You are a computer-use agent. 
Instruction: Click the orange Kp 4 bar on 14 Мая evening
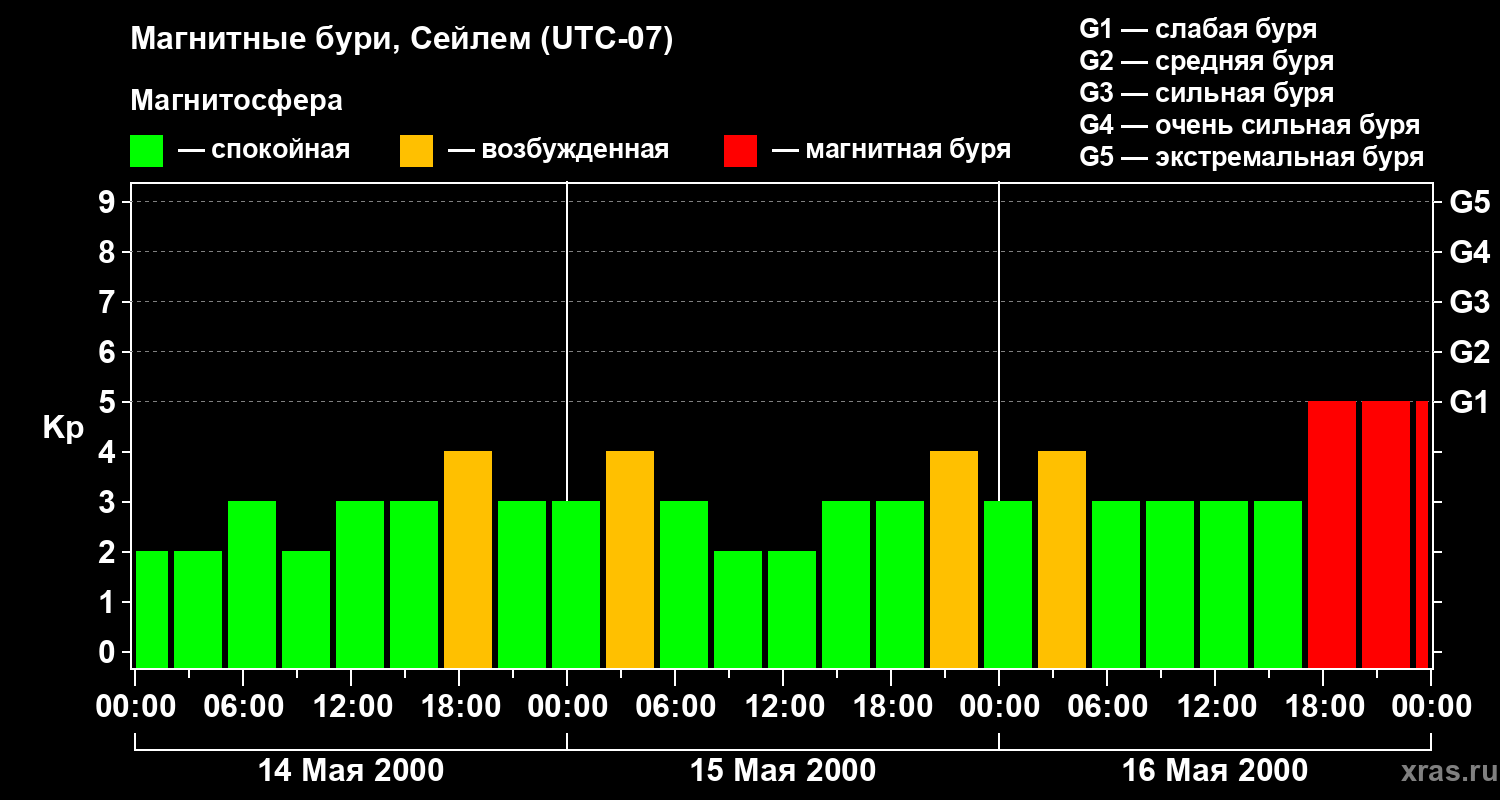(468, 560)
